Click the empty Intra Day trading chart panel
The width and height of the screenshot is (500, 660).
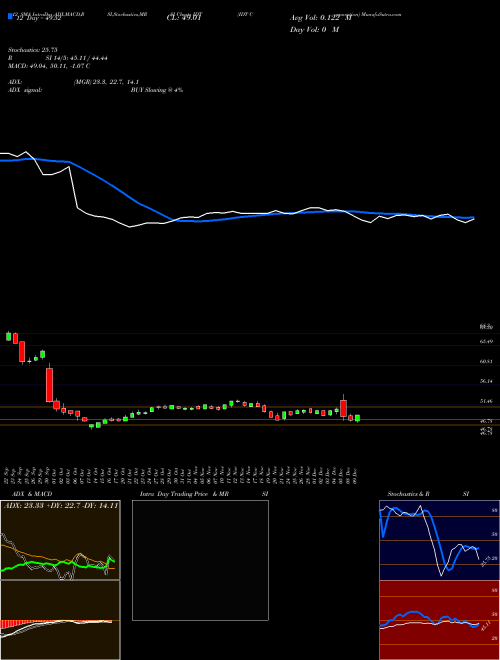tap(200, 560)
